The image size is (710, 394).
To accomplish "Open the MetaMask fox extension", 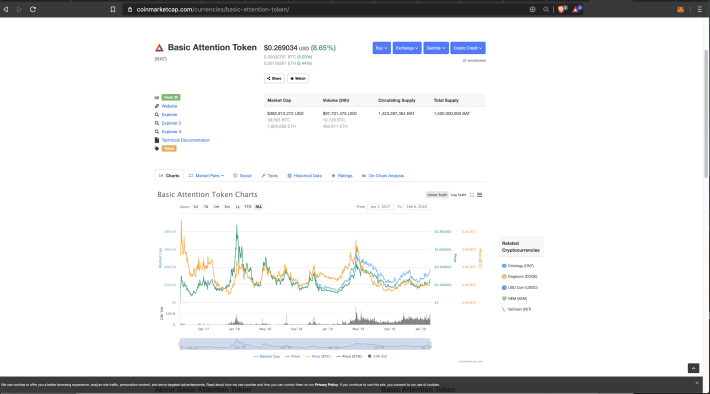I will (x=680, y=10).
